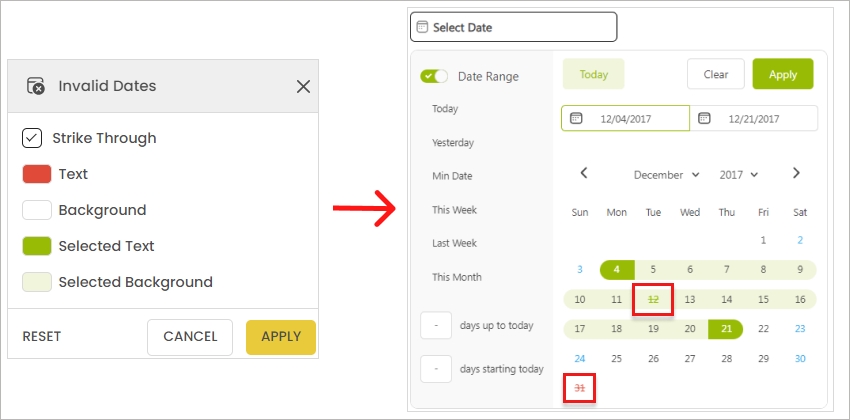850x420 pixels.
Task: Select the Last Week preset
Action: point(454,243)
